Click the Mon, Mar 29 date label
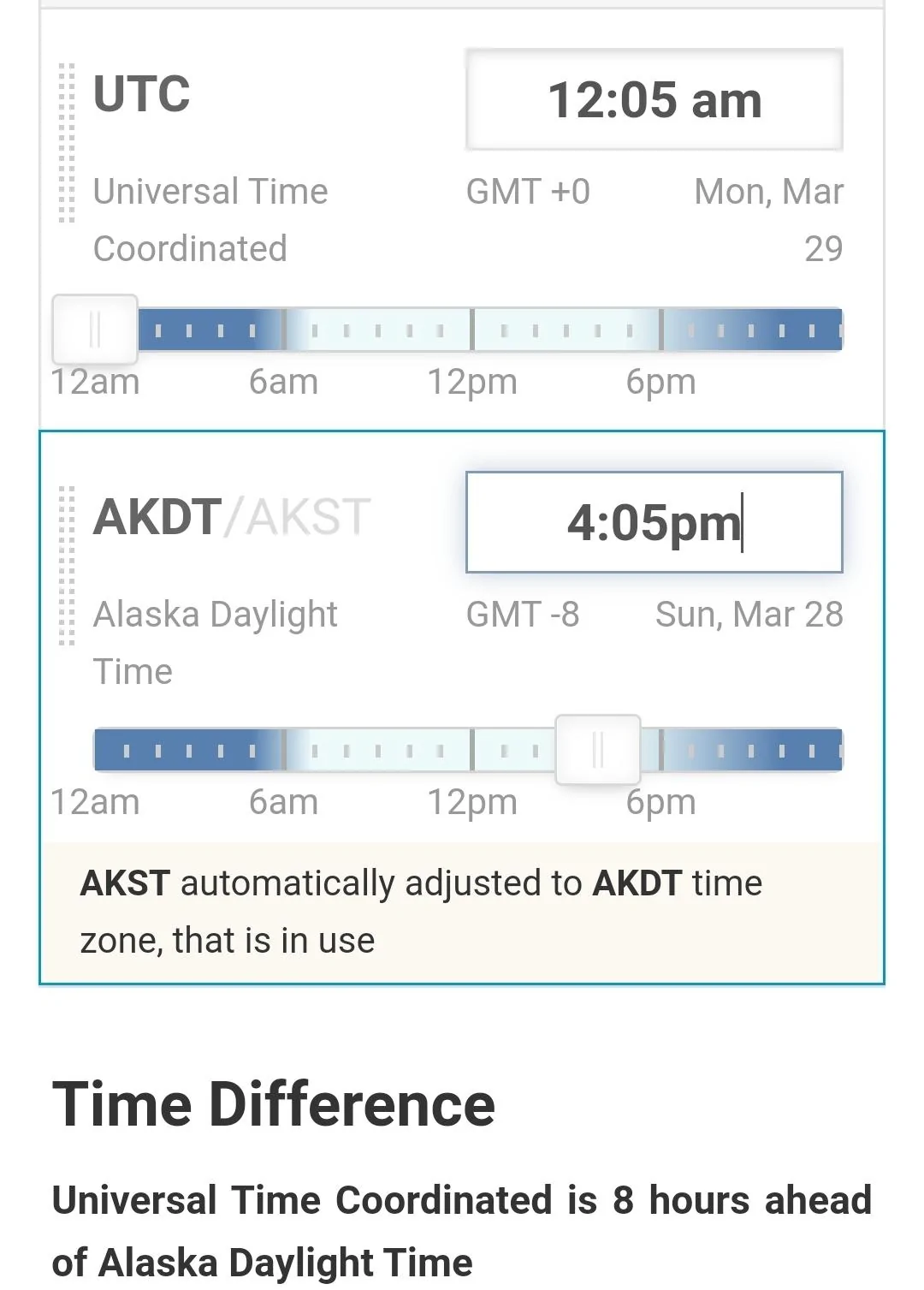Viewport: 924px width, 1290px height. 769,220
